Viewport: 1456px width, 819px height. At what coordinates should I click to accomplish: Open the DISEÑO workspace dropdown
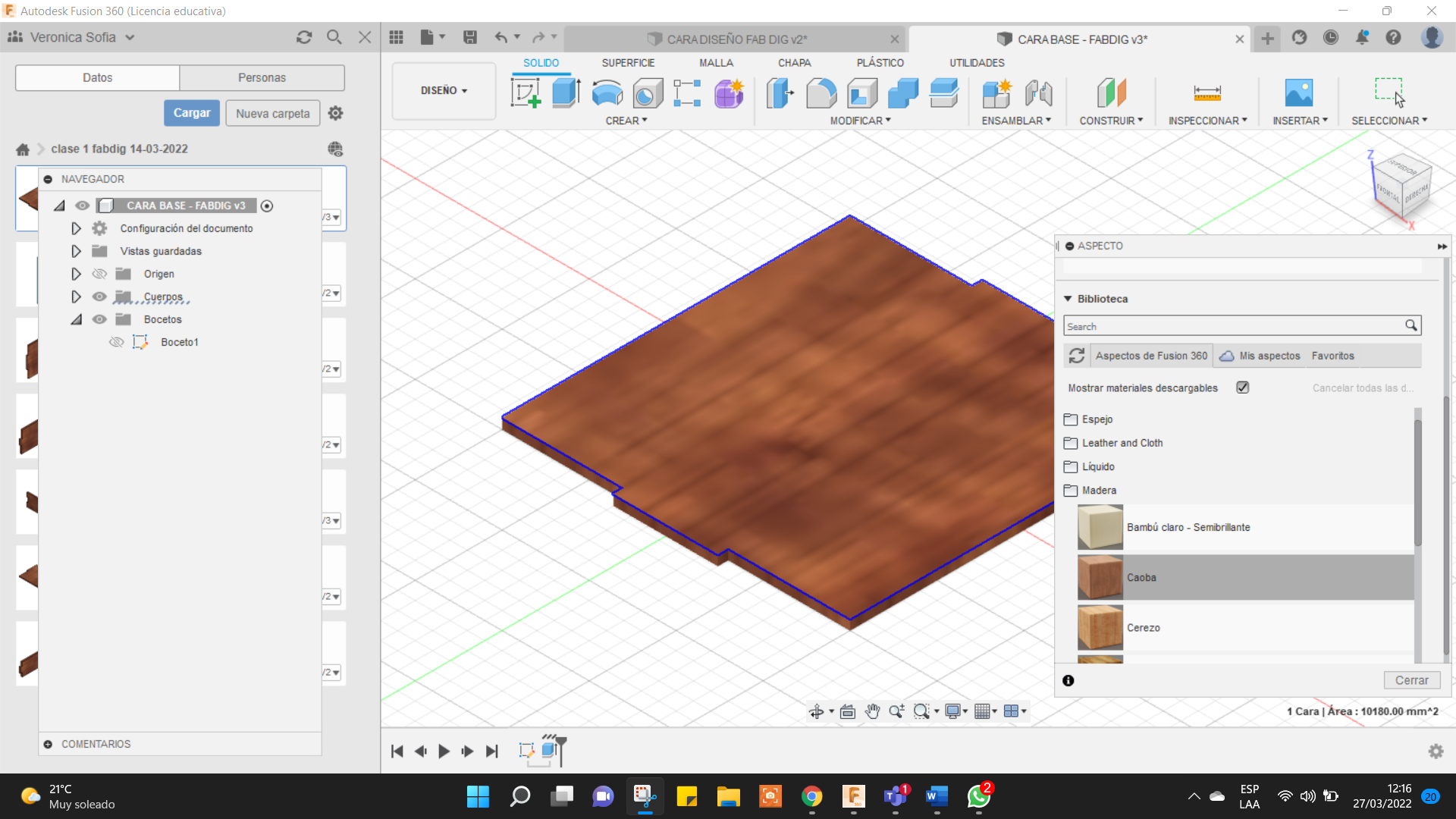coord(444,90)
